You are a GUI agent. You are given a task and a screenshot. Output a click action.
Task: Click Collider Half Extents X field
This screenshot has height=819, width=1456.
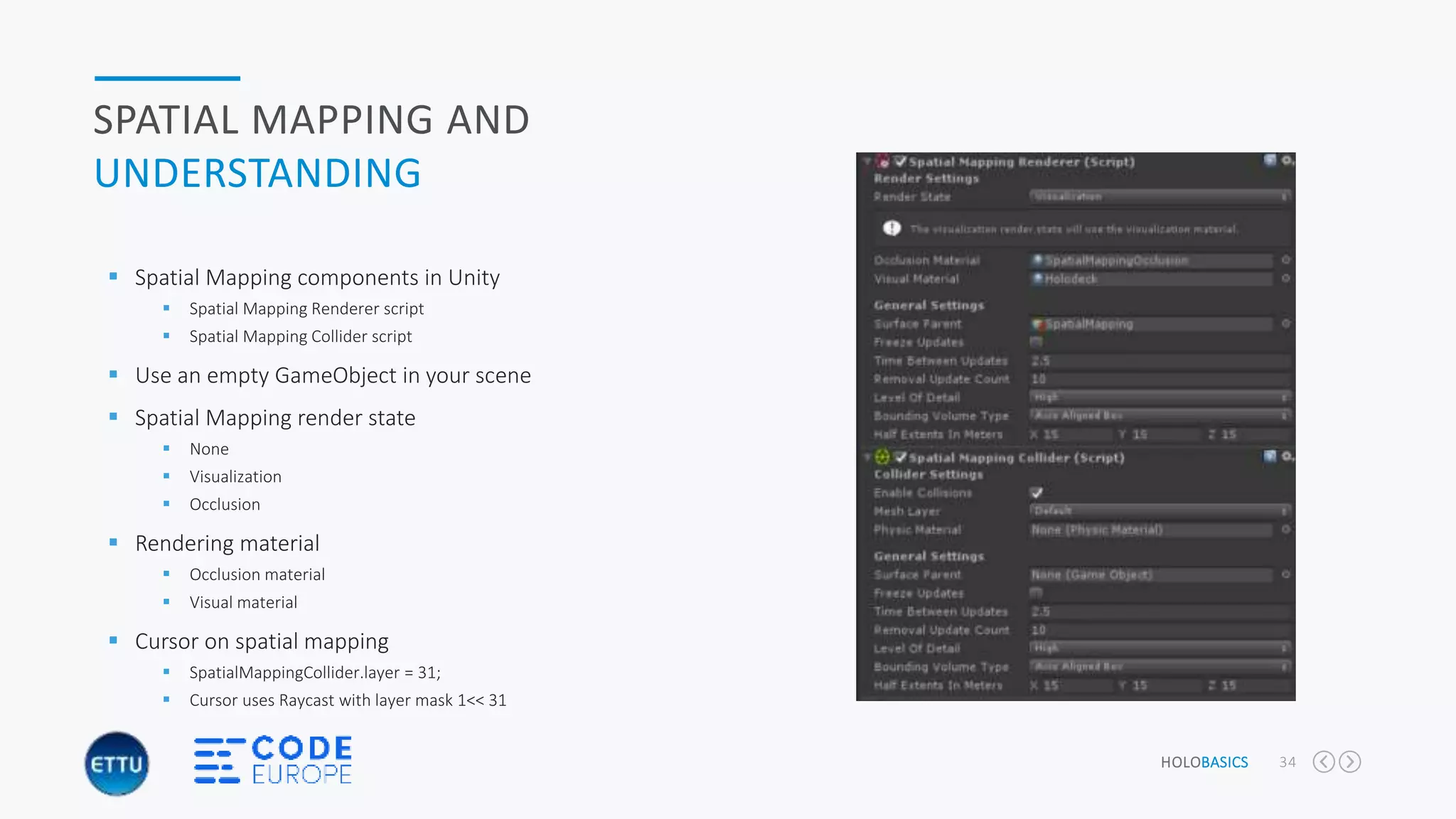[x=1076, y=685]
